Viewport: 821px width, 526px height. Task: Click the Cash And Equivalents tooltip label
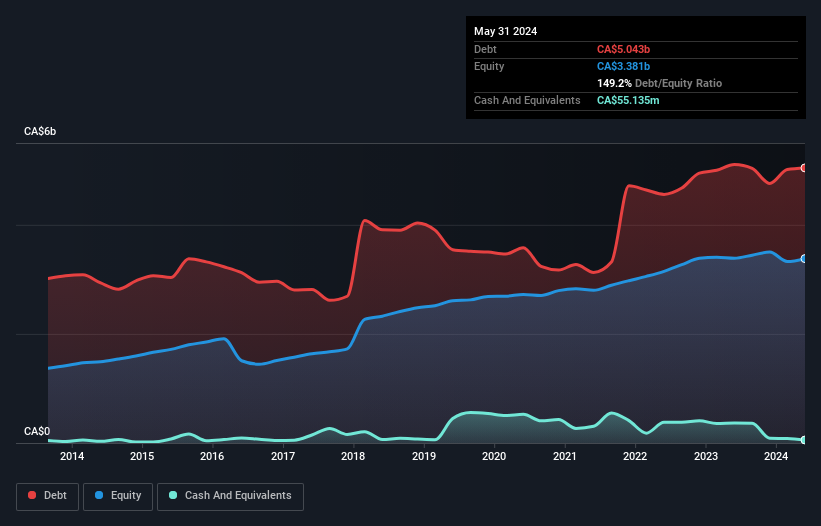tap(527, 100)
